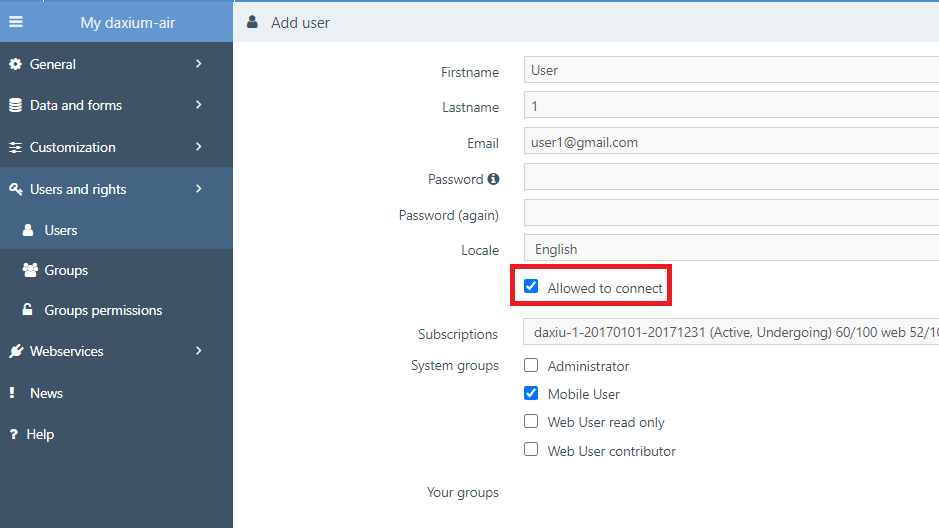Click the Your groups label
The height and width of the screenshot is (528, 939).
[x=462, y=493]
